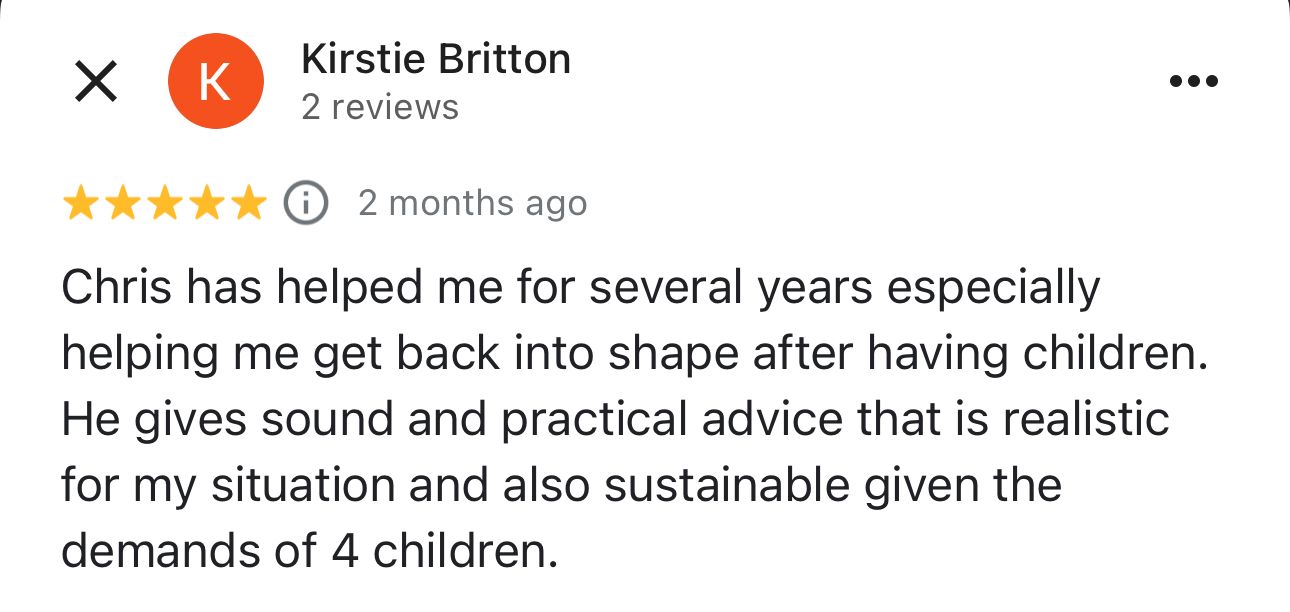The height and width of the screenshot is (612, 1290).
Task: Open the three-dot more options menu
Action: 1194,81
